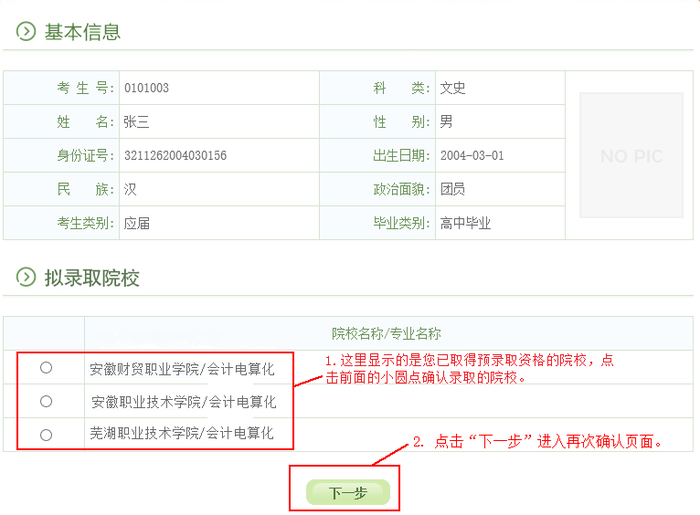Click the 毕业类别 field label
The image size is (700, 515).
pos(402,223)
